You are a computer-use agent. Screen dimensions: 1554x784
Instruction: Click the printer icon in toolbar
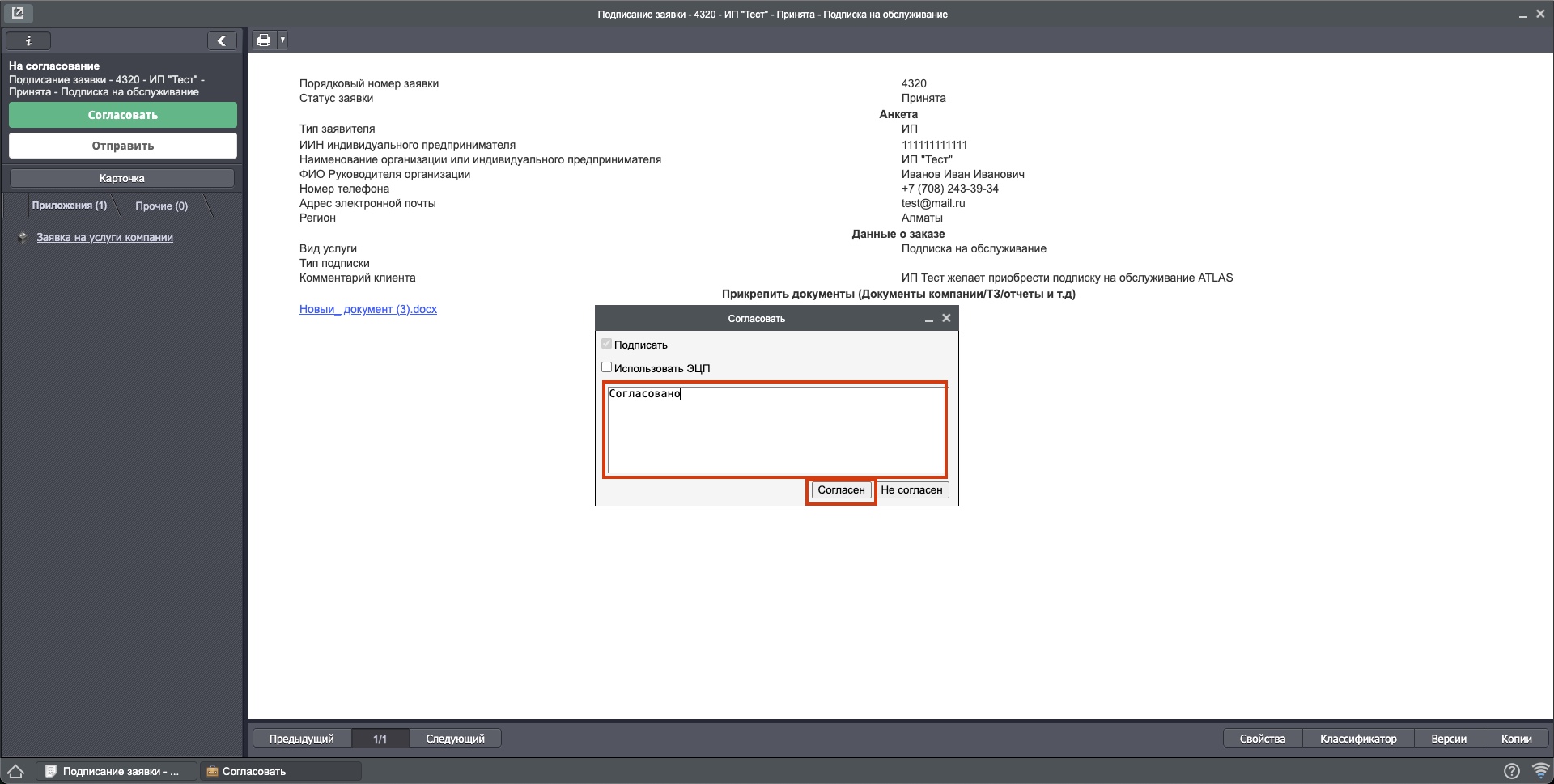click(264, 40)
